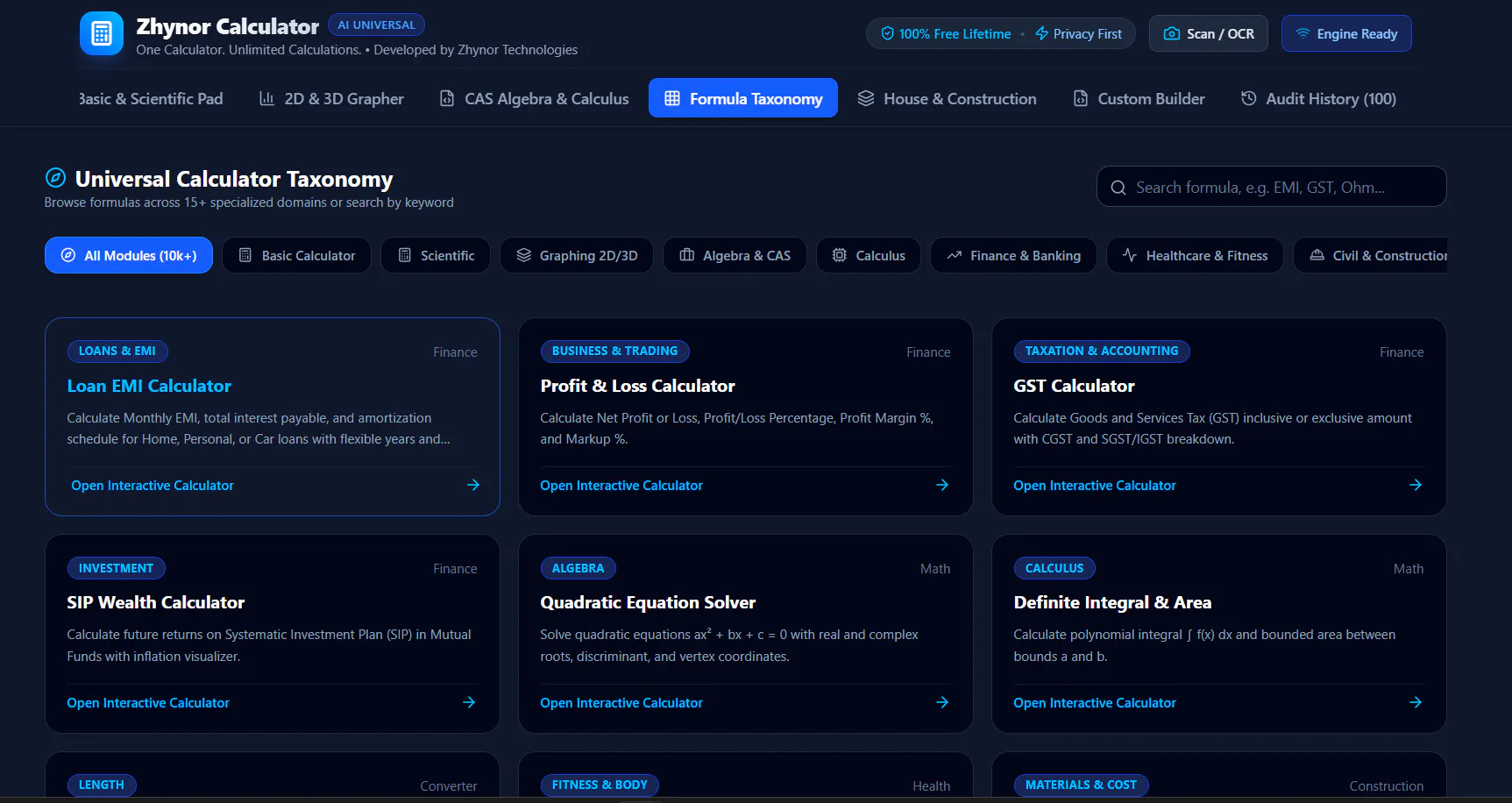Image resolution: width=1512 pixels, height=803 pixels.
Task: Click the CALCULUS category badge
Action: coord(1054,568)
